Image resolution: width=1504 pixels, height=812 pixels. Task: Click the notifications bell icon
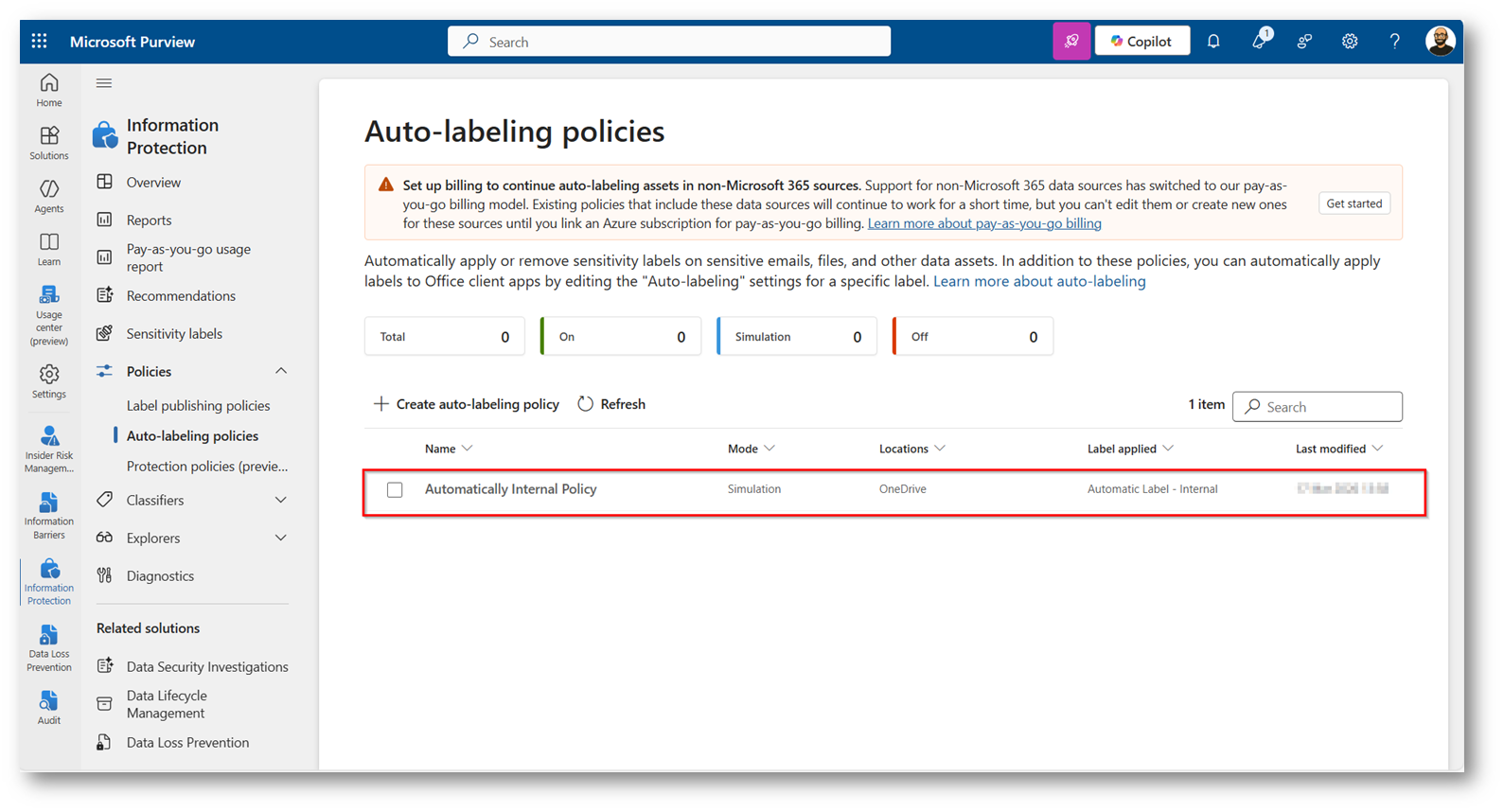[x=1213, y=42]
